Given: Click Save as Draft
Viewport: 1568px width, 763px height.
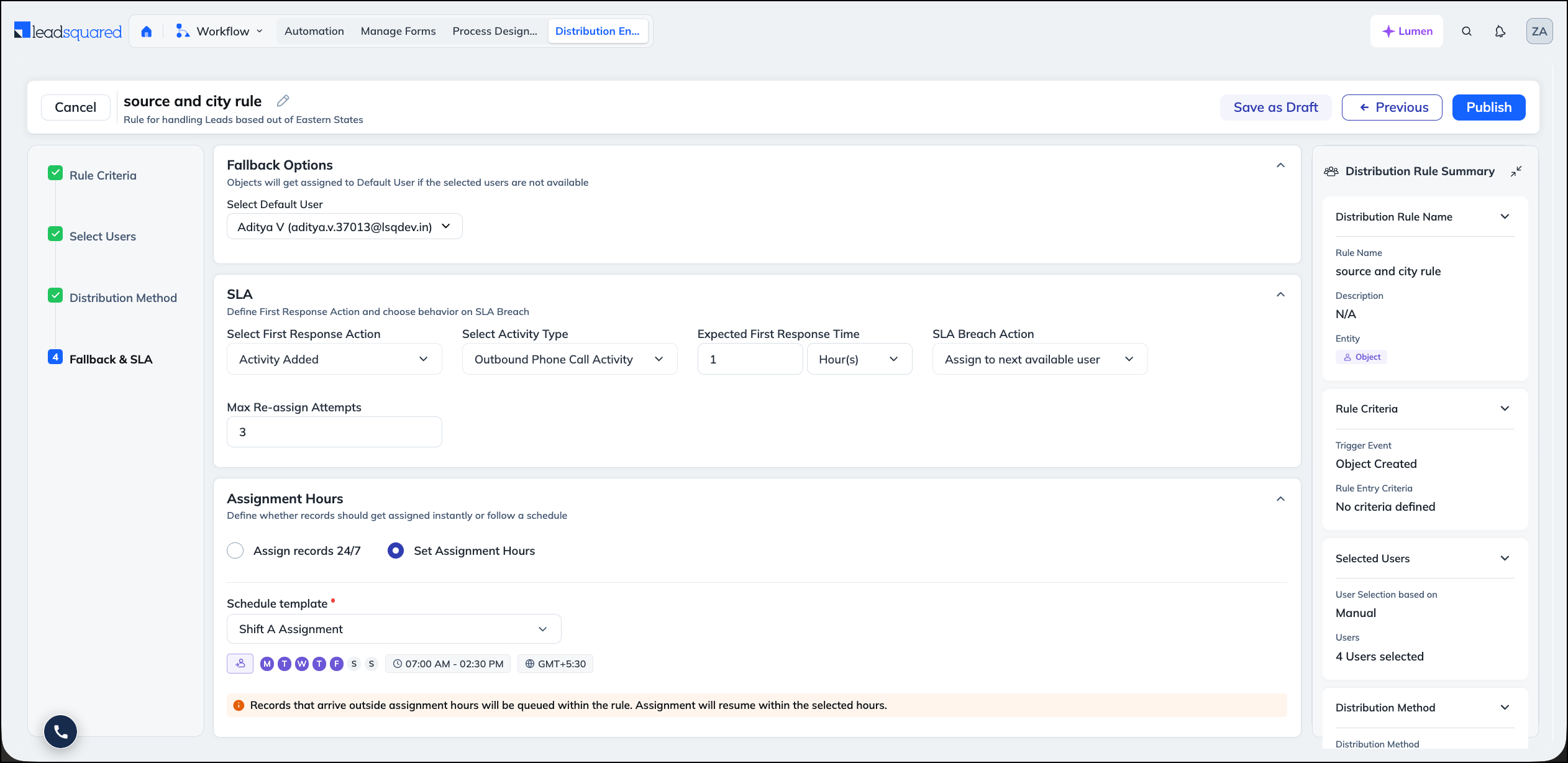Looking at the screenshot, I should coord(1275,107).
